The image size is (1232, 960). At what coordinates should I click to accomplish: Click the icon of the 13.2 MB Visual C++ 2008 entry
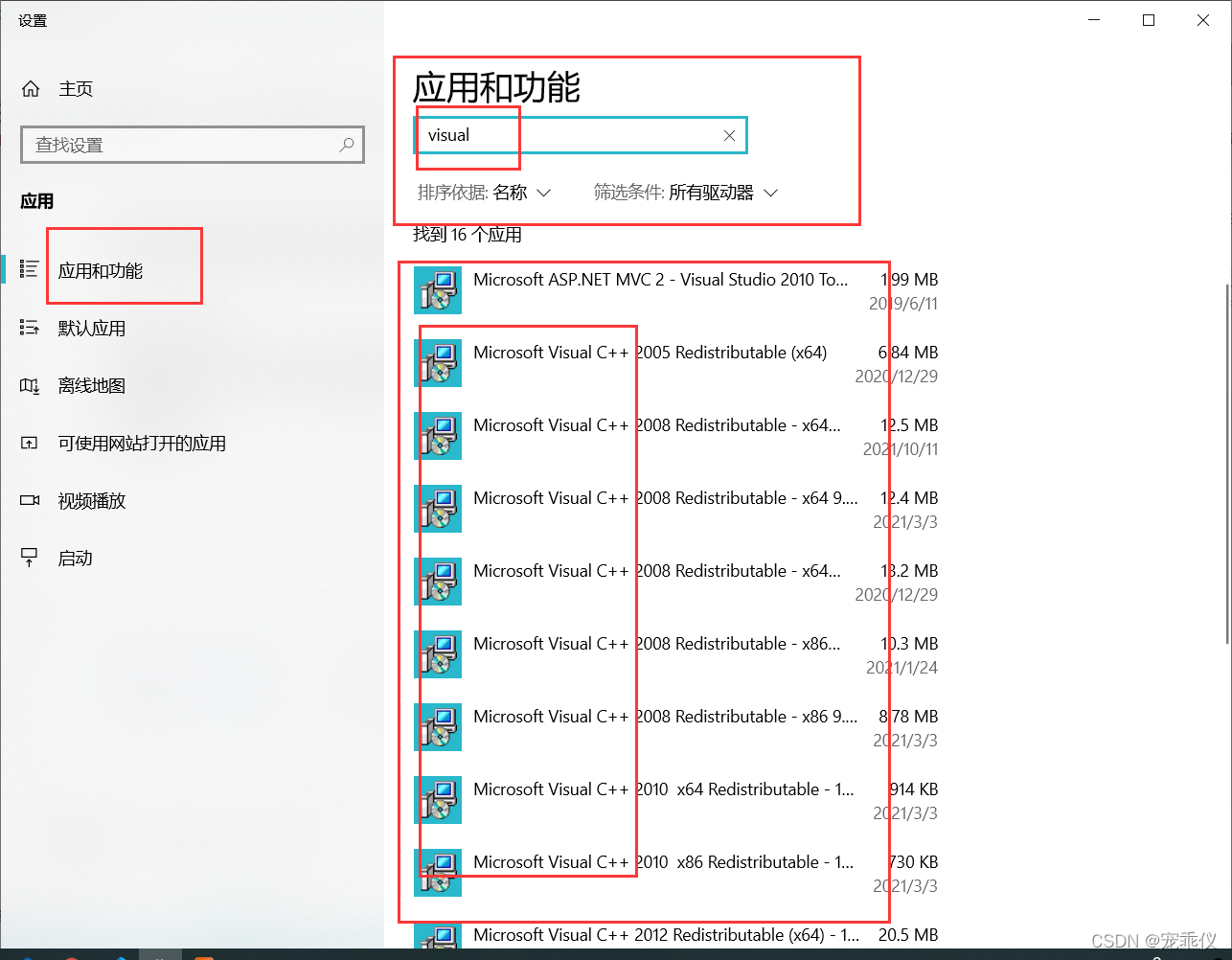coord(438,582)
